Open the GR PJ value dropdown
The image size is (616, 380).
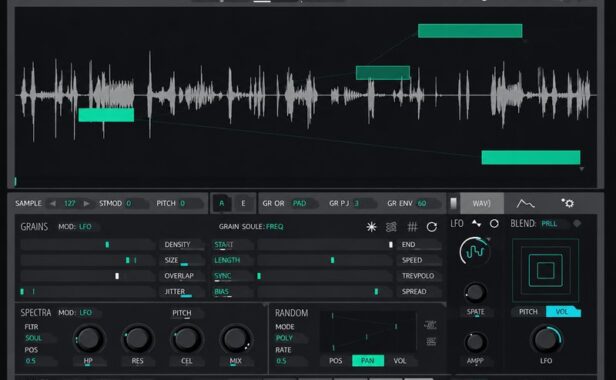tap(365, 203)
